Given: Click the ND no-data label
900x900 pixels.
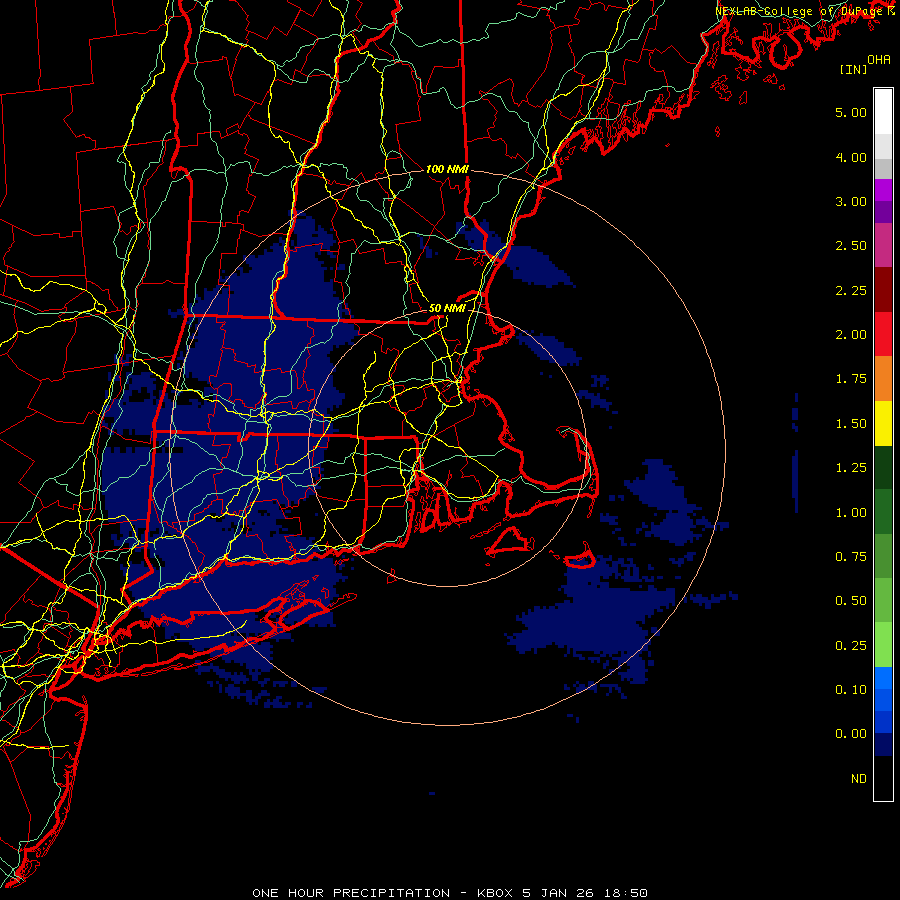Looking at the screenshot, I should coord(859,779).
